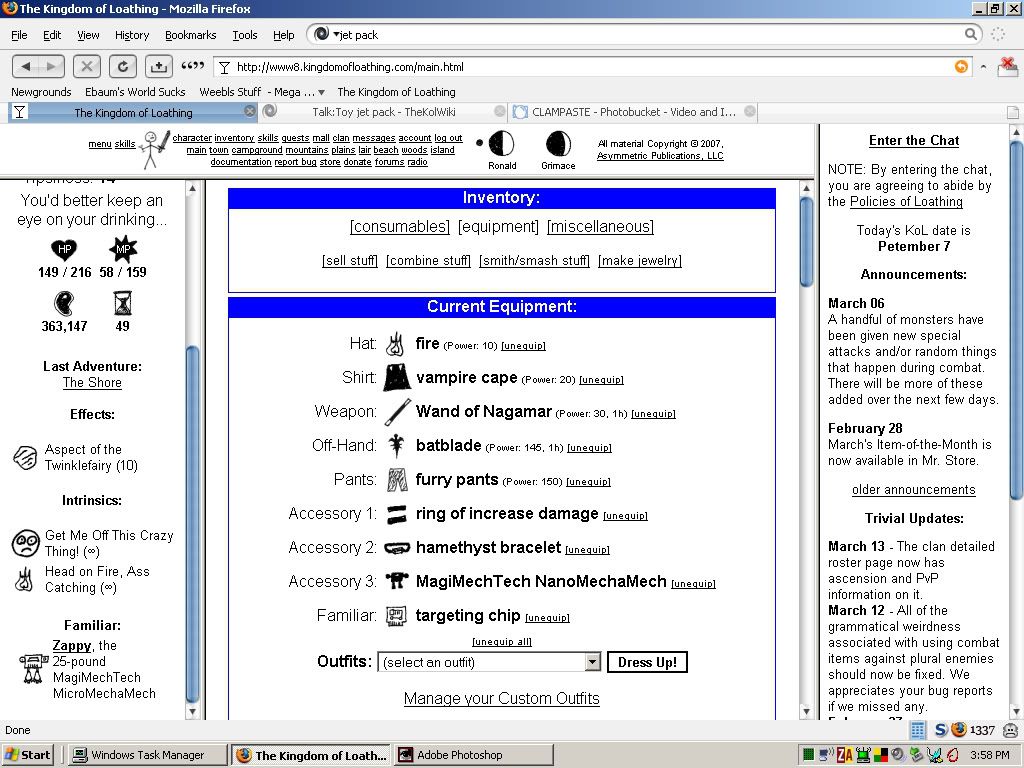Click the search magnifier icon
This screenshot has width=1024, height=768.
(x=970, y=34)
